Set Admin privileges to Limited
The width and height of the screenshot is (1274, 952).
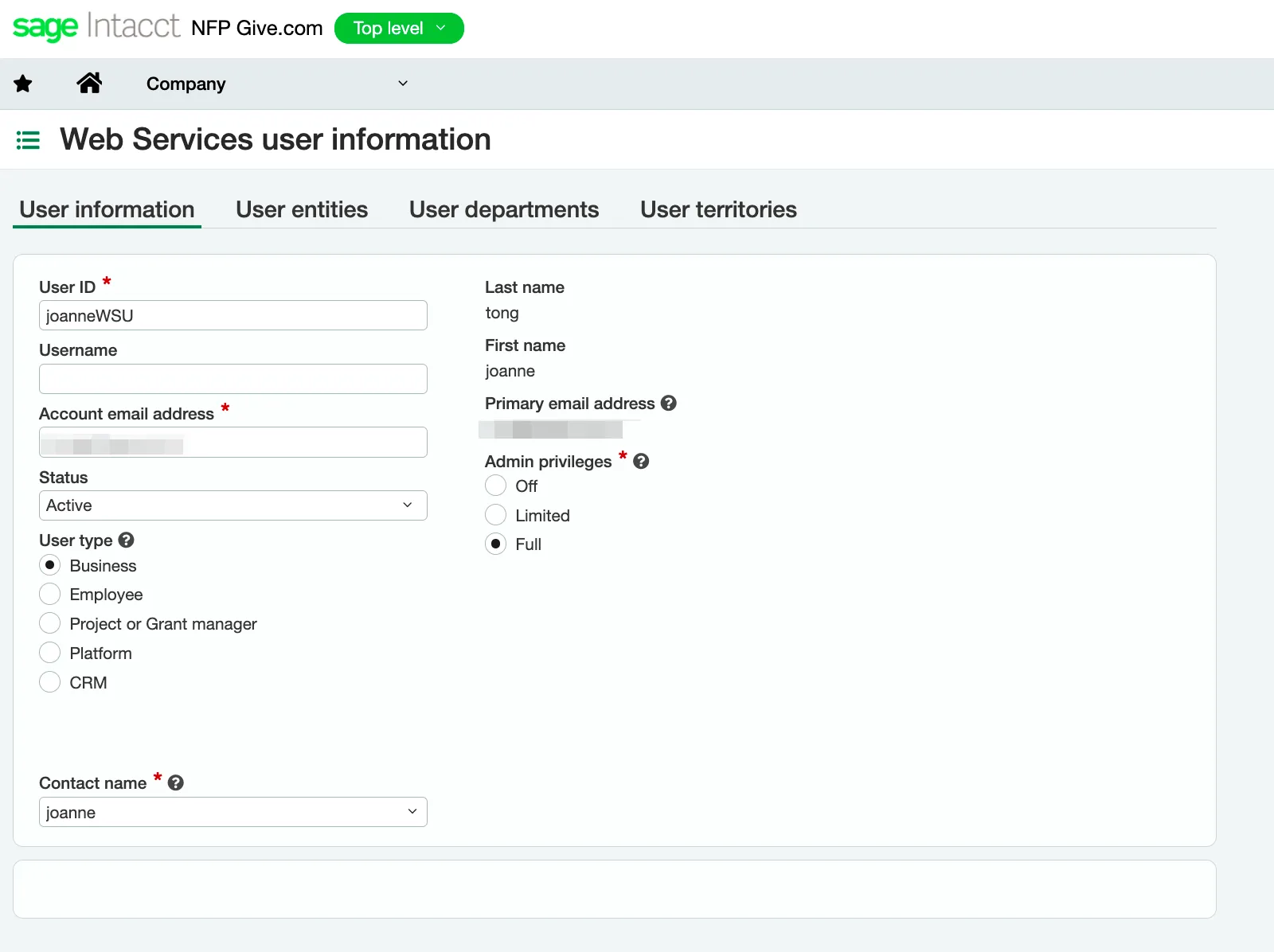point(495,515)
